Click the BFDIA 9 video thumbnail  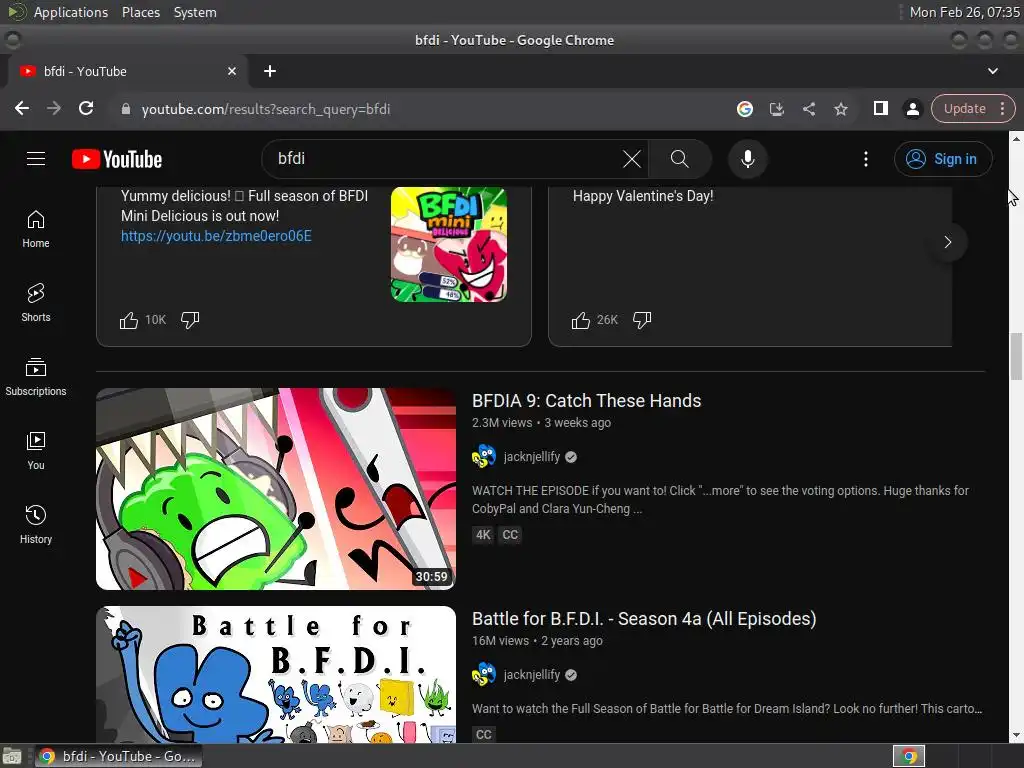click(276, 489)
